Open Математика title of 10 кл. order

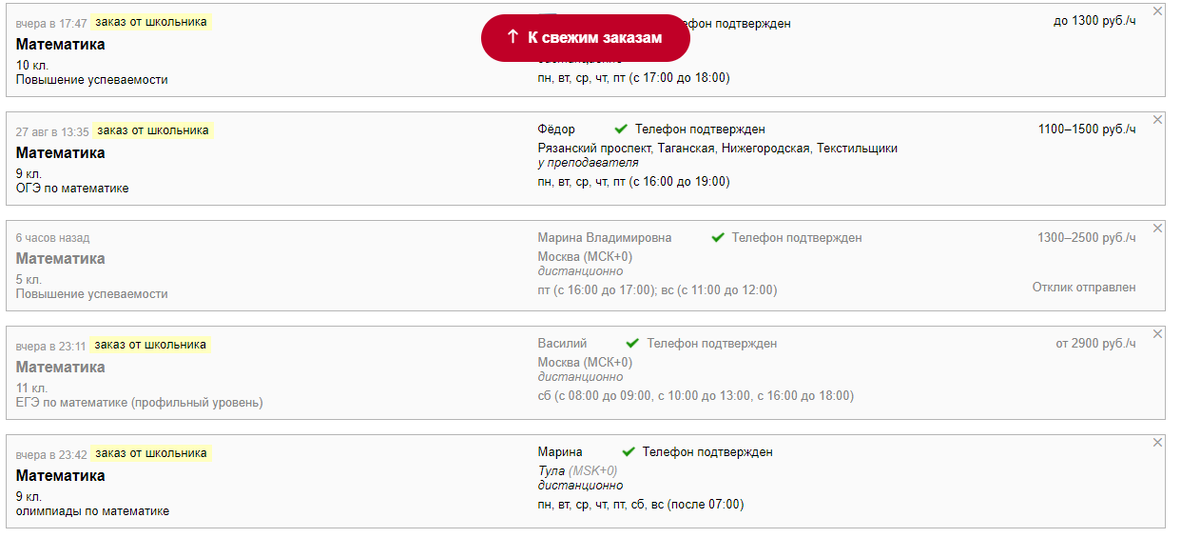coord(60,44)
